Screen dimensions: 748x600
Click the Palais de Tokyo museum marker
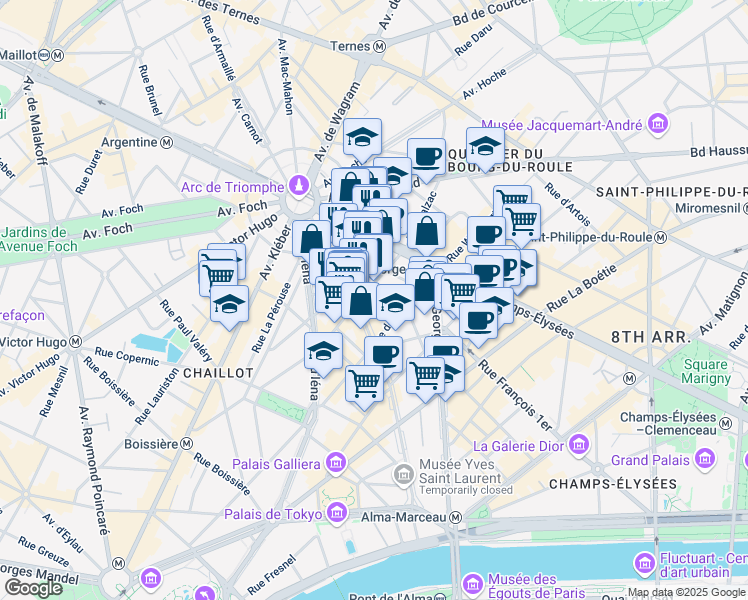pyautogui.click(x=337, y=513)
